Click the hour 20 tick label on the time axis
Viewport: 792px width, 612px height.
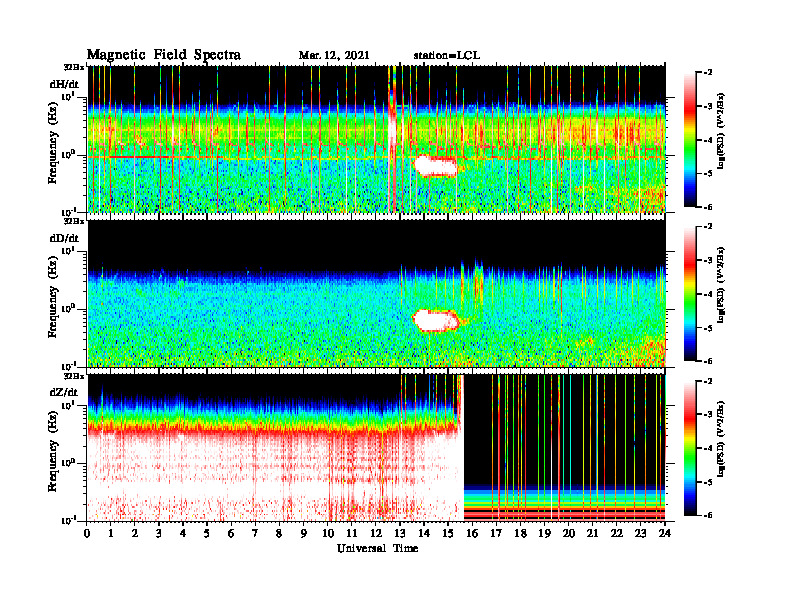[569, 533]
